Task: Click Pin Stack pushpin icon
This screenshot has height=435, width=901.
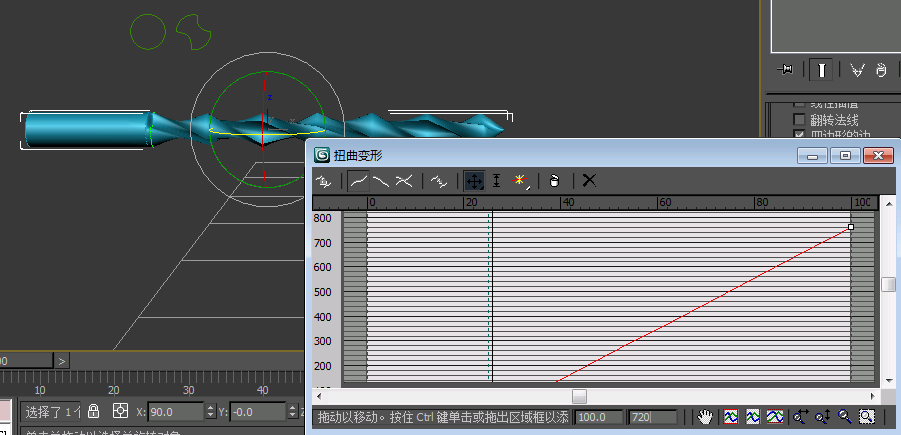Action: click(785, 70)
